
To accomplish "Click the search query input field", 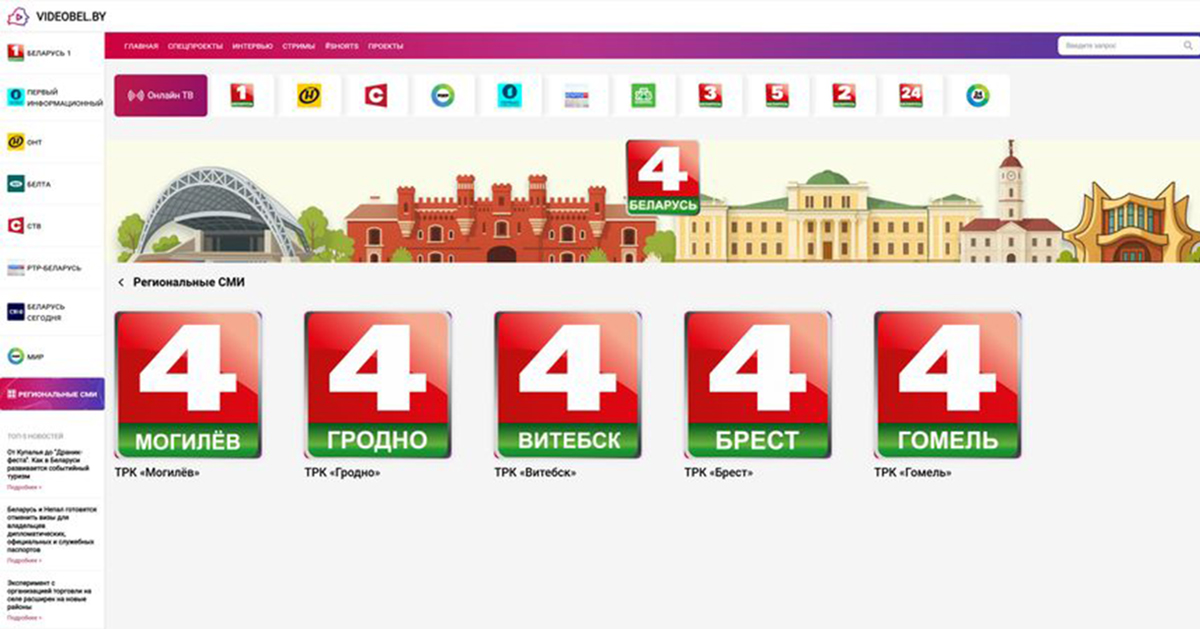I will pyautogui.click(x=1120, y=47).
